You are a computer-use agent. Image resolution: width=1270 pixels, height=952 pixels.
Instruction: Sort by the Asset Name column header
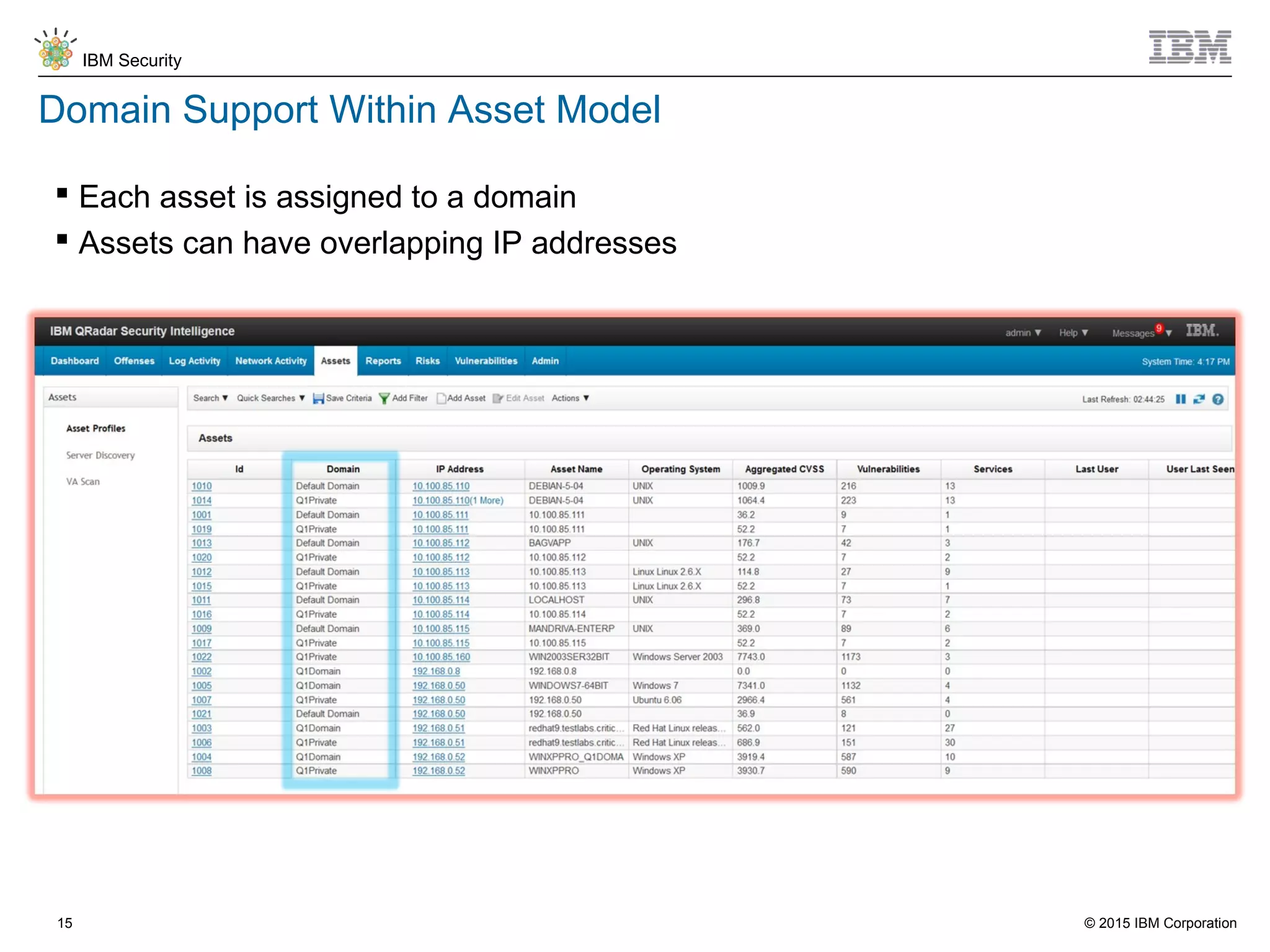click(x=577, y=469)
